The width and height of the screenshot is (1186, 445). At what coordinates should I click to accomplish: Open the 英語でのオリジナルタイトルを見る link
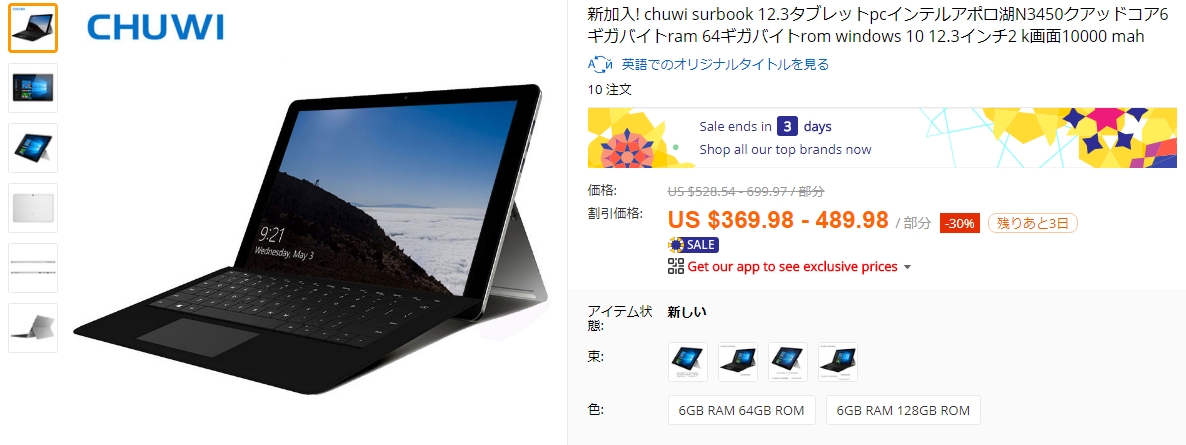point(725,64)
